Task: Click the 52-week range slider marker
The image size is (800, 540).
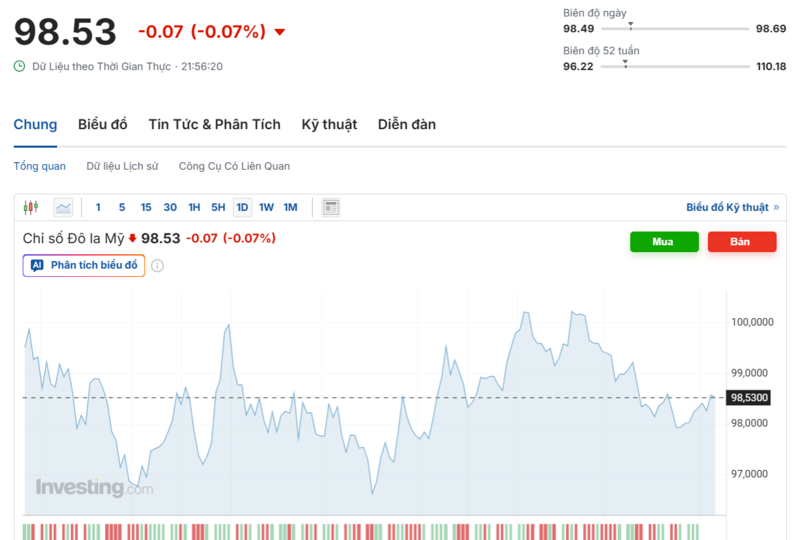Action: 625,62
